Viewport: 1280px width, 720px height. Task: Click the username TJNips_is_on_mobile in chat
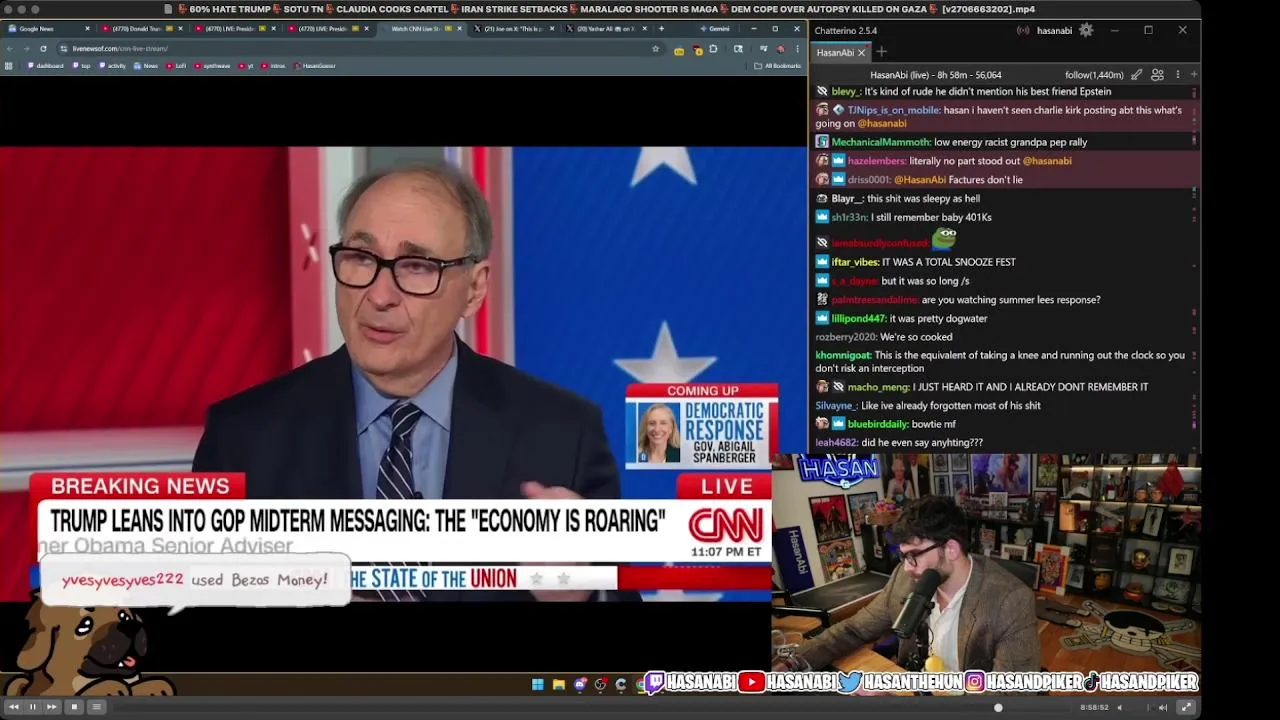click(893, 110)
